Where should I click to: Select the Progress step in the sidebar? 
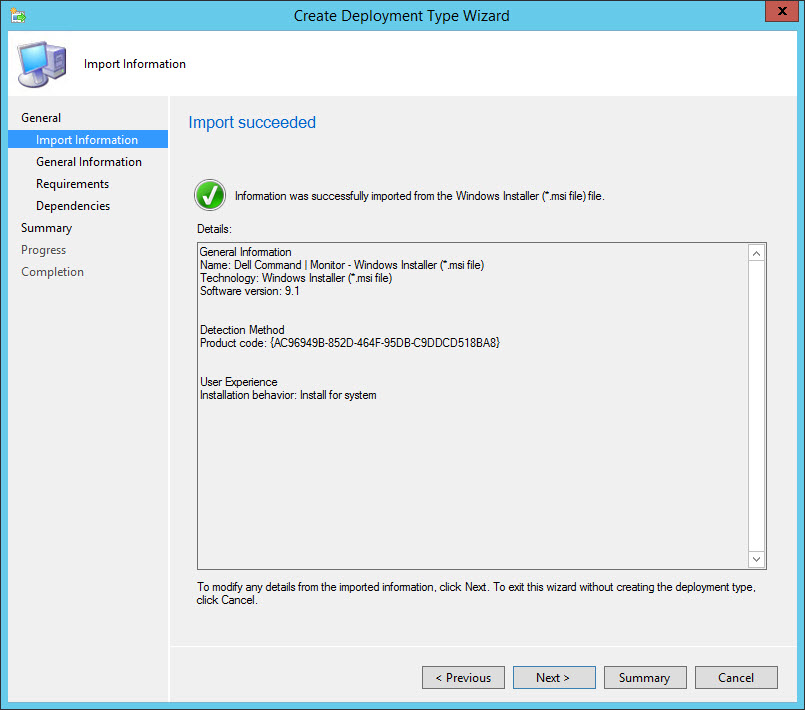[x=44, y=250]
